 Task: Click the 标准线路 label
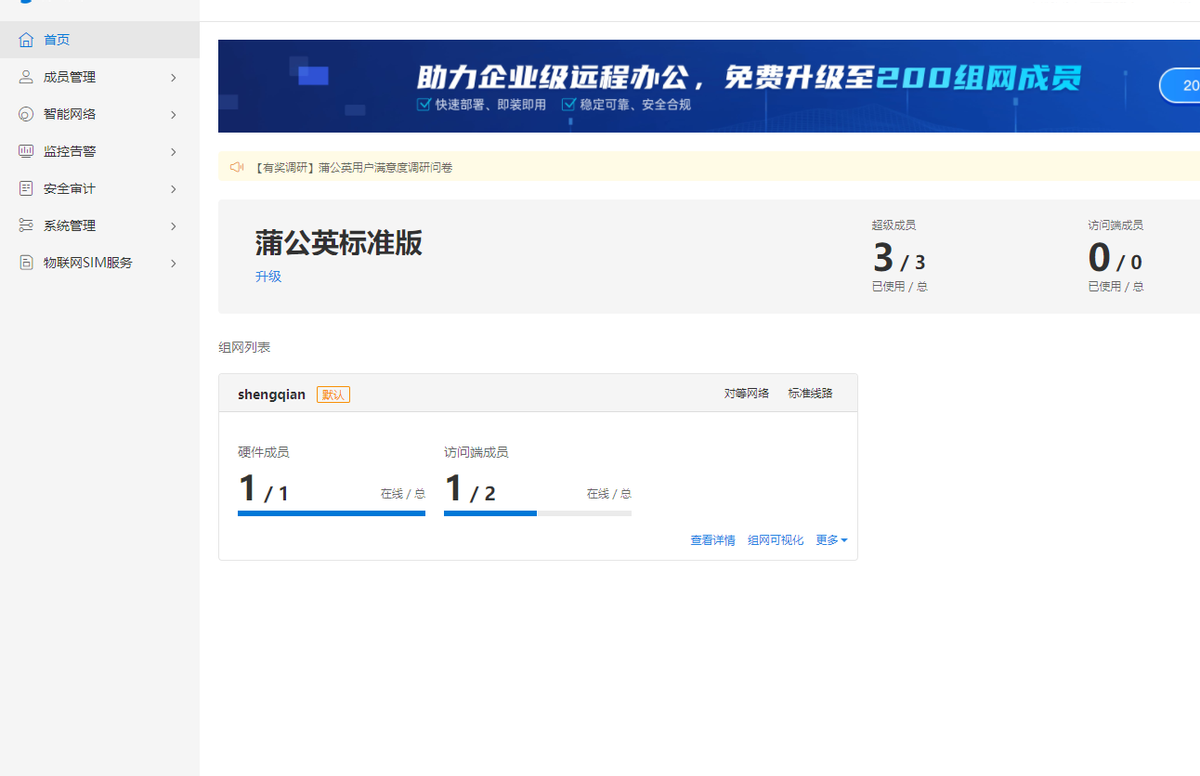click(810, 393)
